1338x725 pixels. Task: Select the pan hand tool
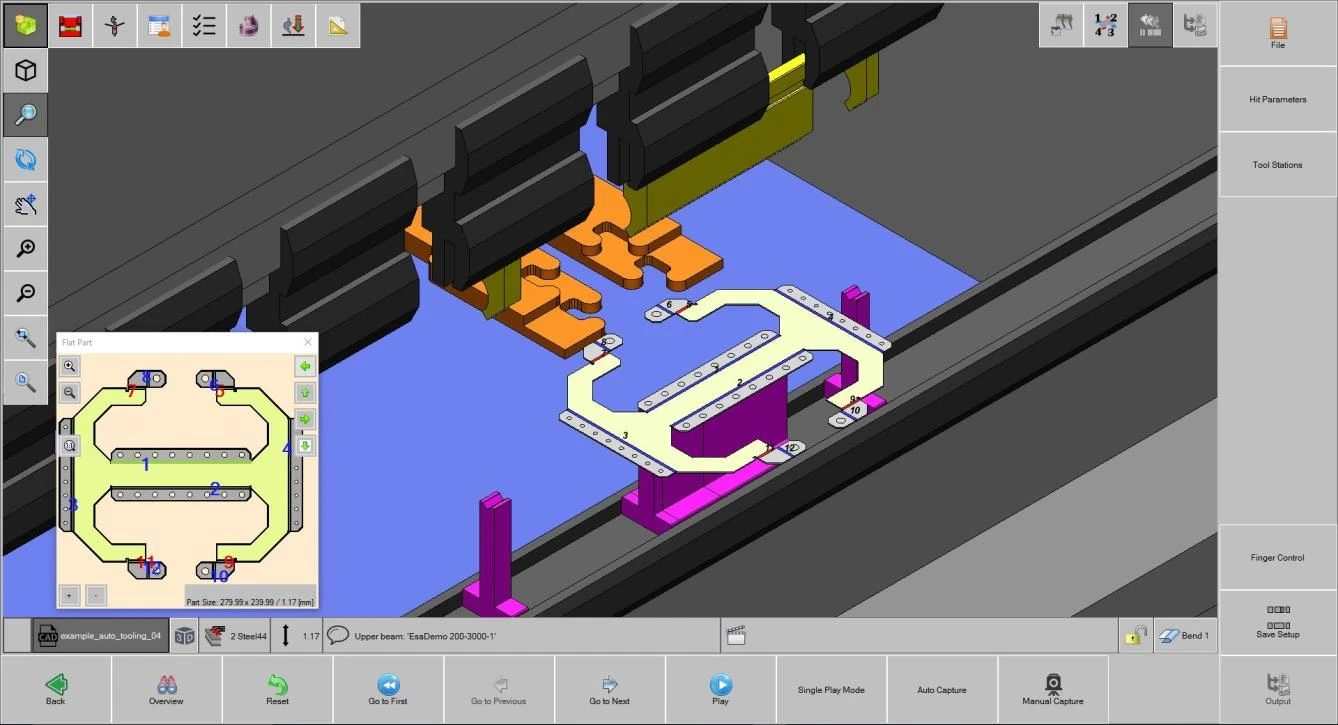(25, 204)
